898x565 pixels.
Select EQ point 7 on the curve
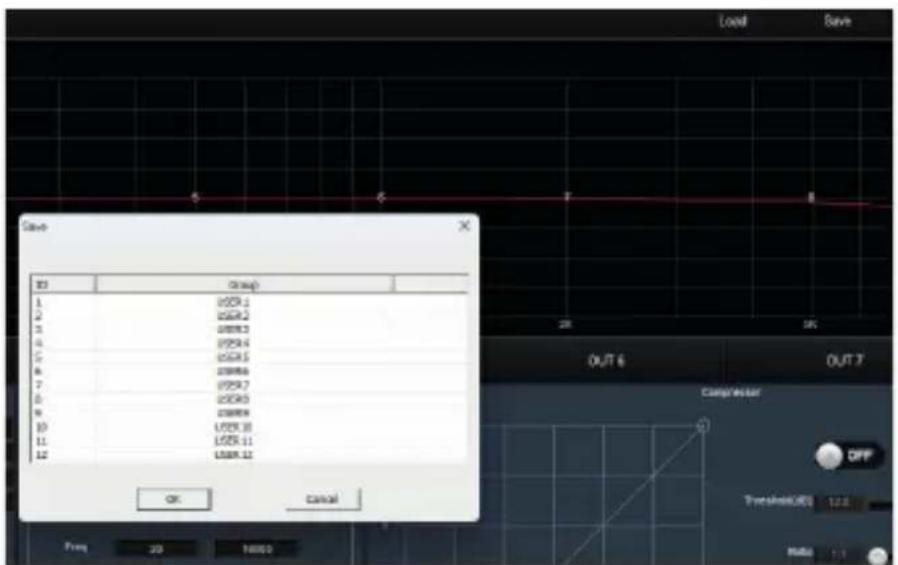pyautogui.click(x=568, y=197)
